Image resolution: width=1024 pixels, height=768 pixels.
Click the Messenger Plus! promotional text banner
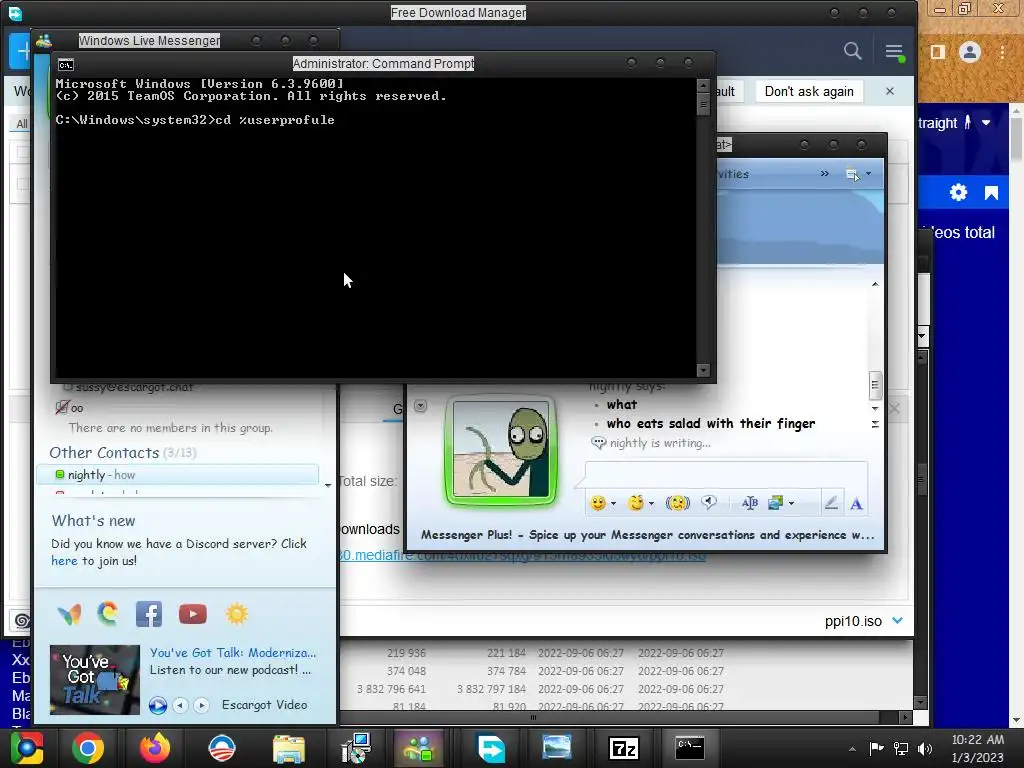point(647,535)
